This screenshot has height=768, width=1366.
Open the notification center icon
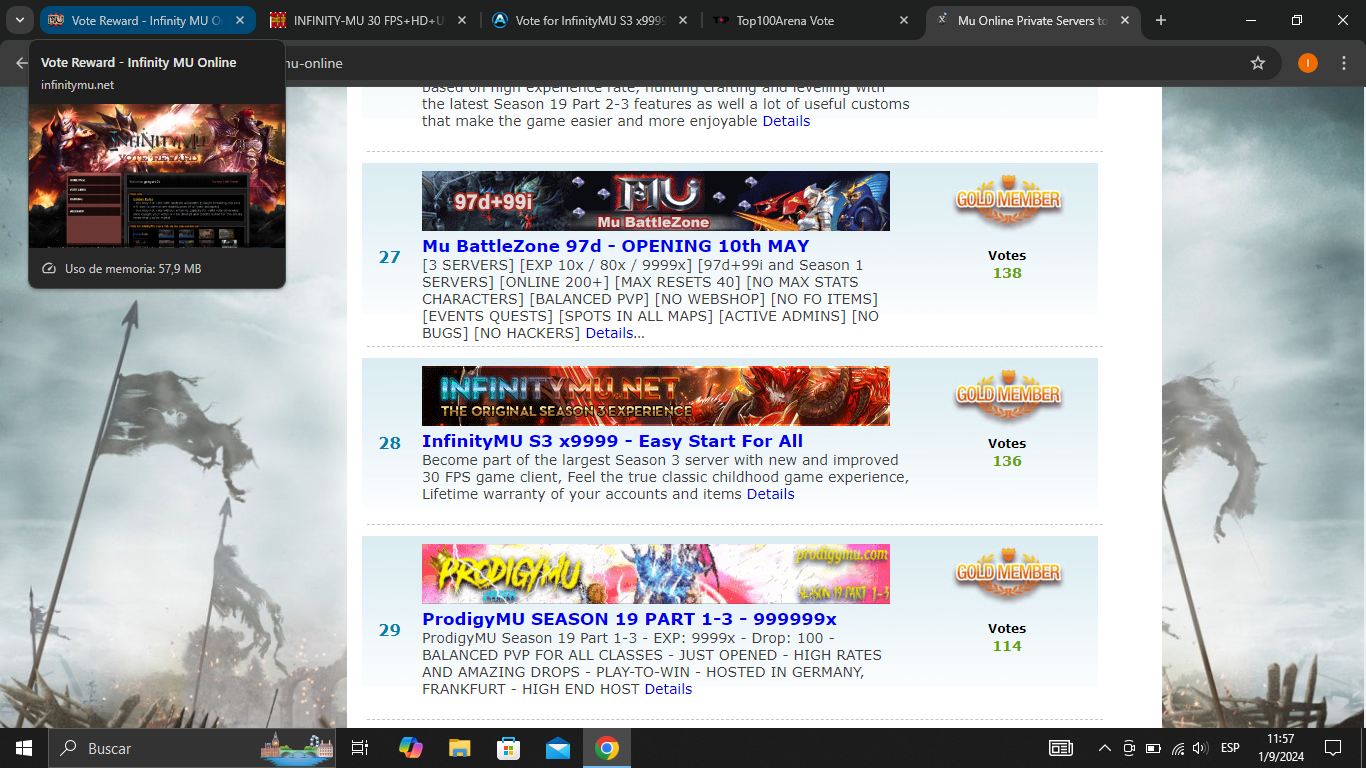(x=1333, y=748)
